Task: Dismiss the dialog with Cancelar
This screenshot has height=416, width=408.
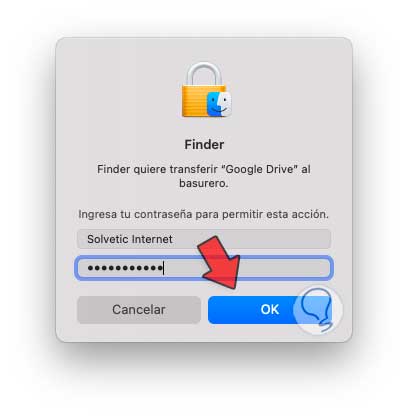Action: coord(139,310)
